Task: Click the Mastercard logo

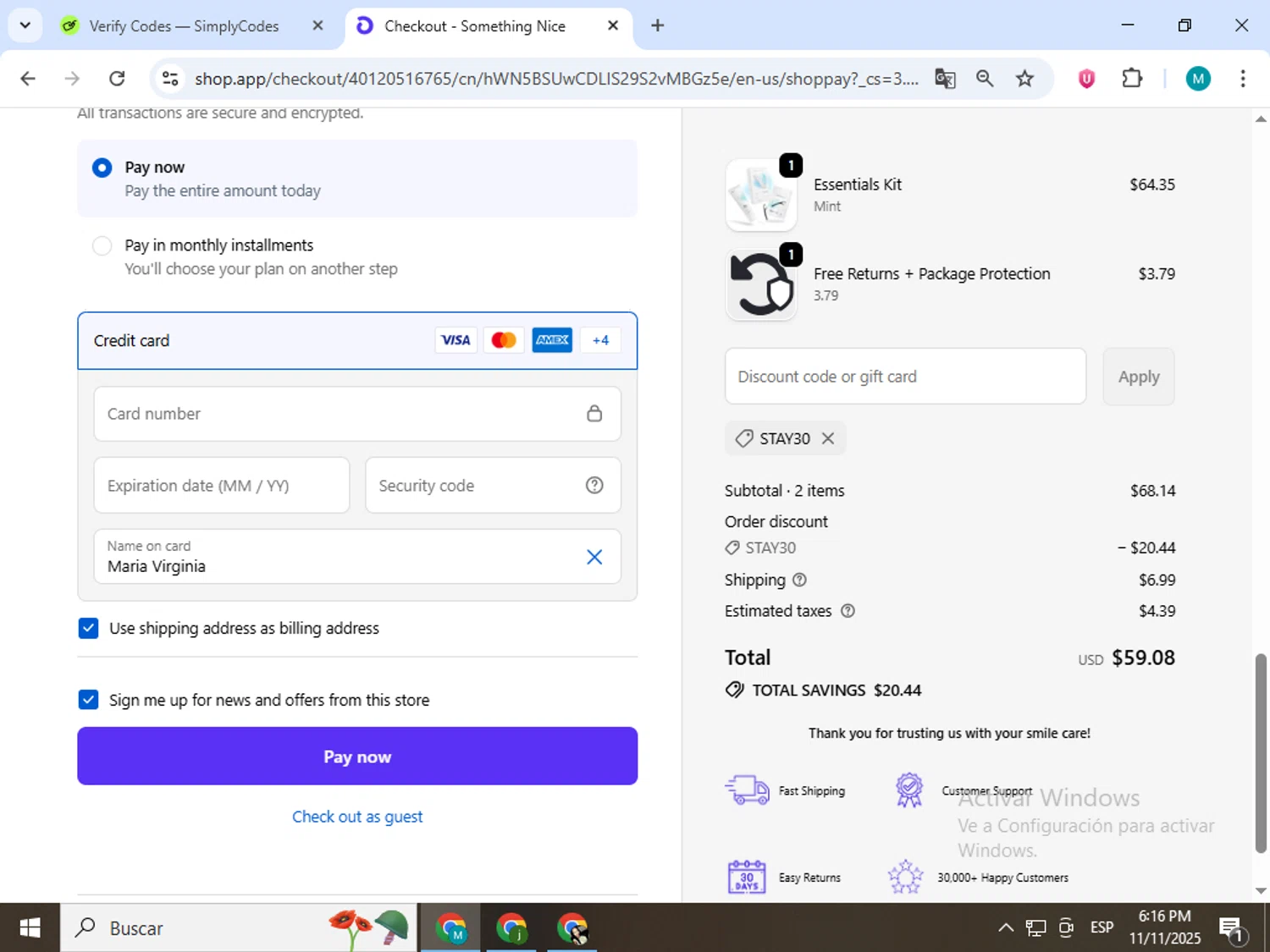Action: click(x=504, y=340)
